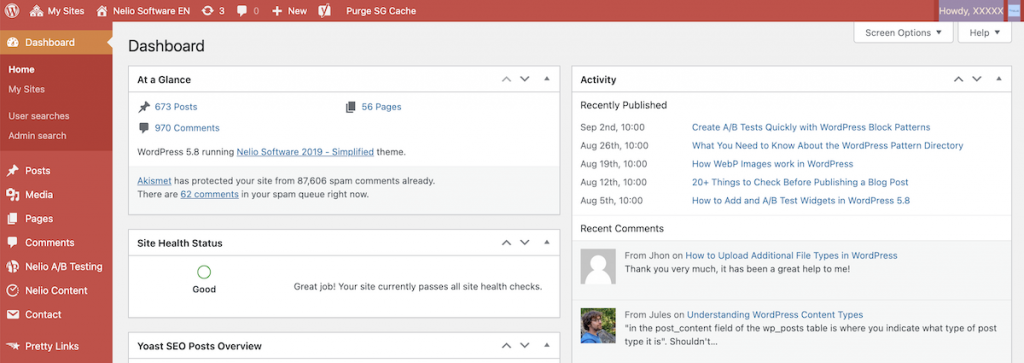Move At a Glance widget up
Screen dimensions: 1024x363
coord(506,79)
